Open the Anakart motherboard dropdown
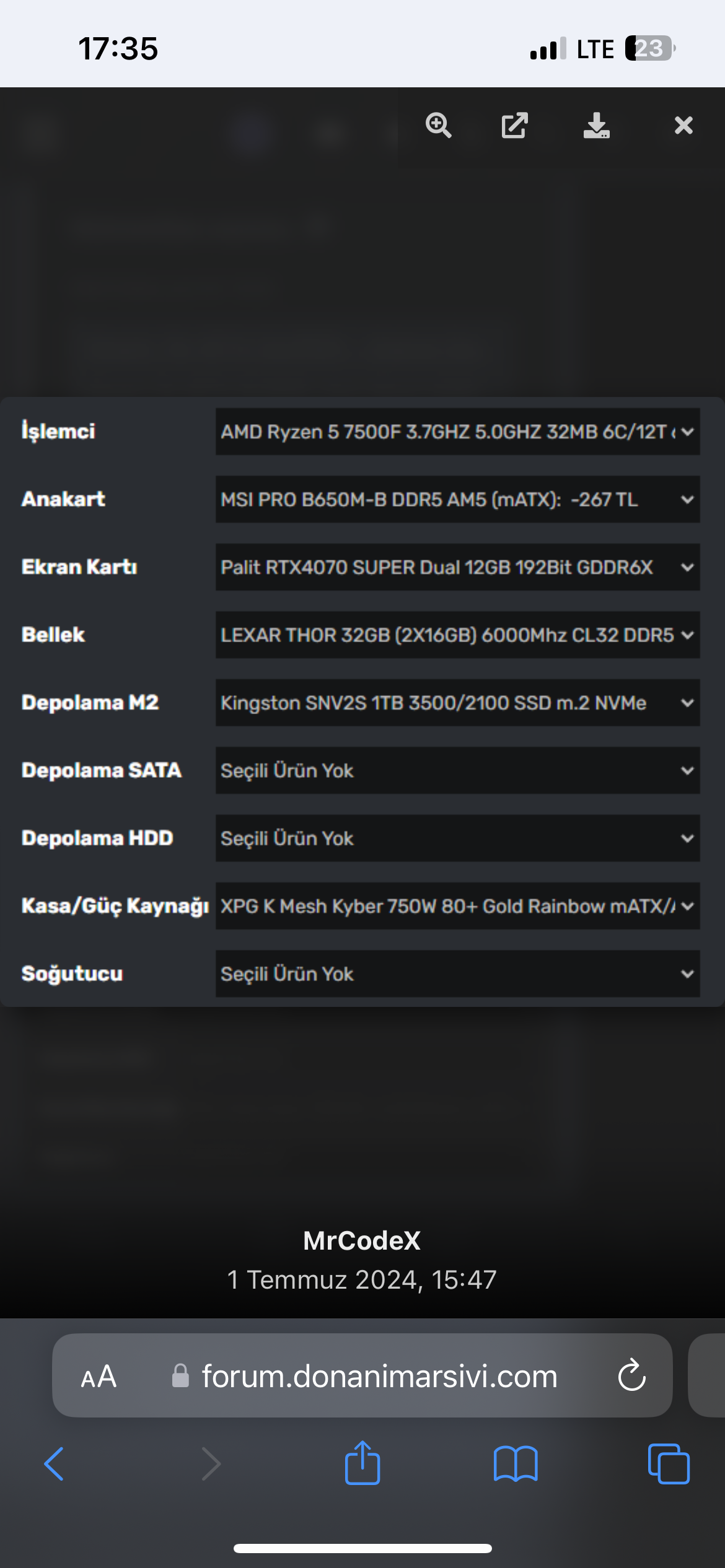Image resolution: width=725 pixels, height=1568 pixels. pos(457,499)
